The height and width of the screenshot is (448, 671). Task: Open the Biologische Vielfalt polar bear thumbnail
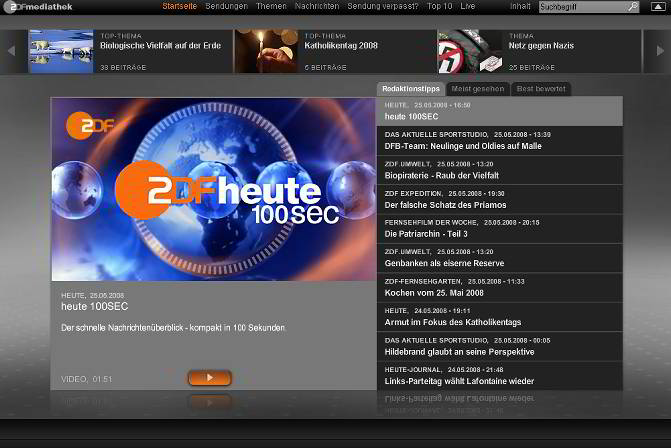pyautogui.click(x=60, y=51)
